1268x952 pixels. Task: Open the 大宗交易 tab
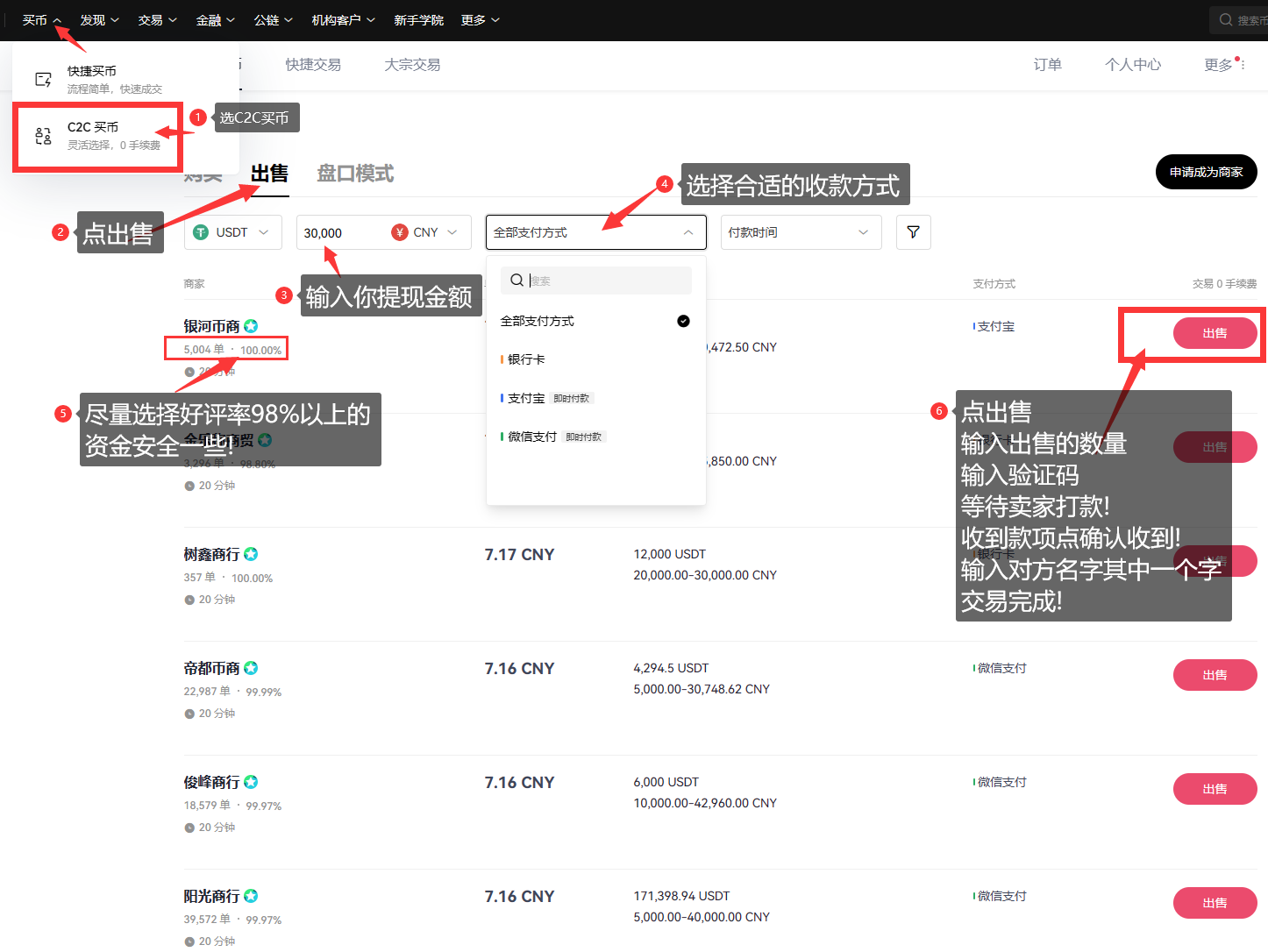[x=412, y=65]
